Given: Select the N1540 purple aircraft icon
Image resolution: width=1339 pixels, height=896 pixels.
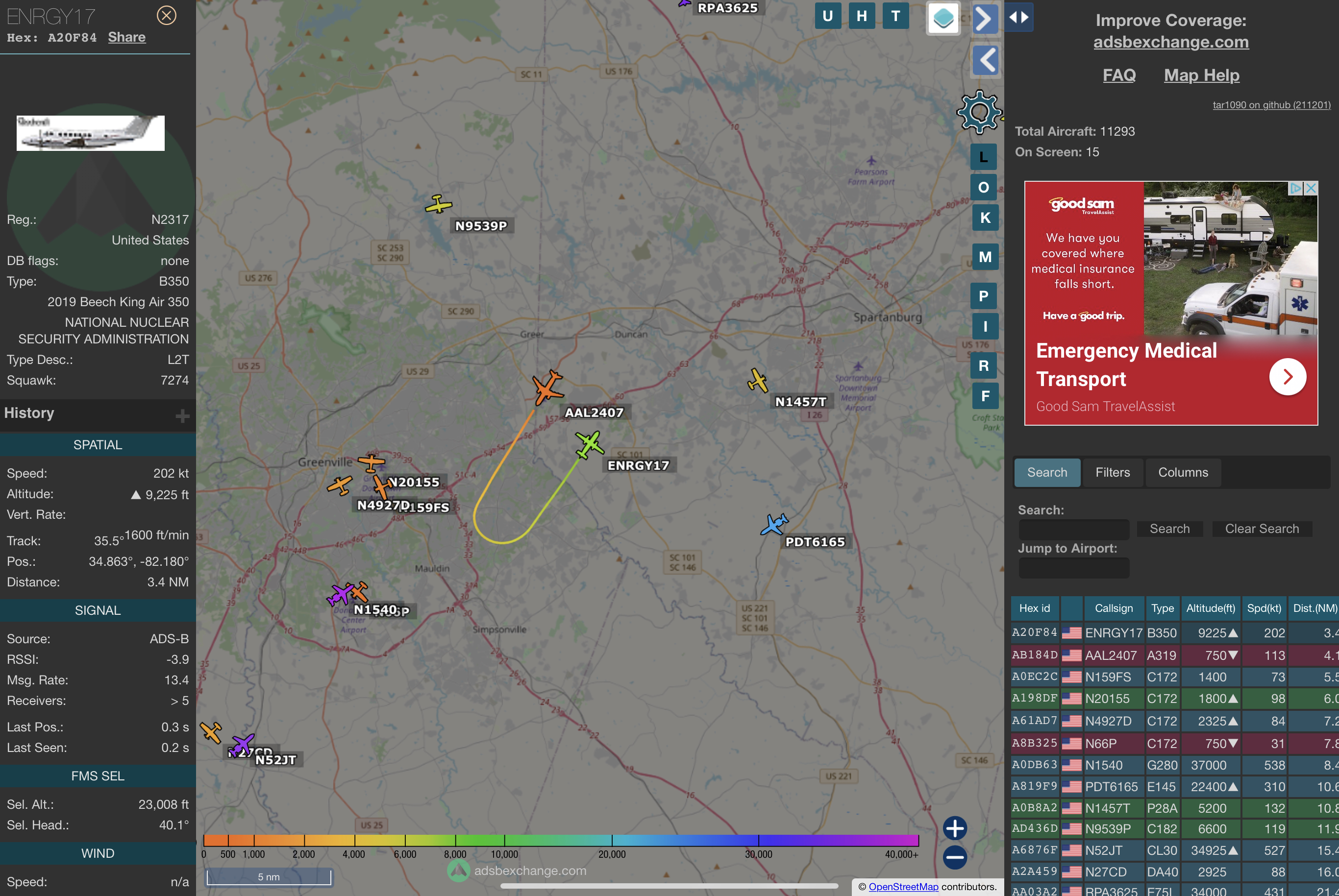Looking at the screenshot, I should [341, 594].
